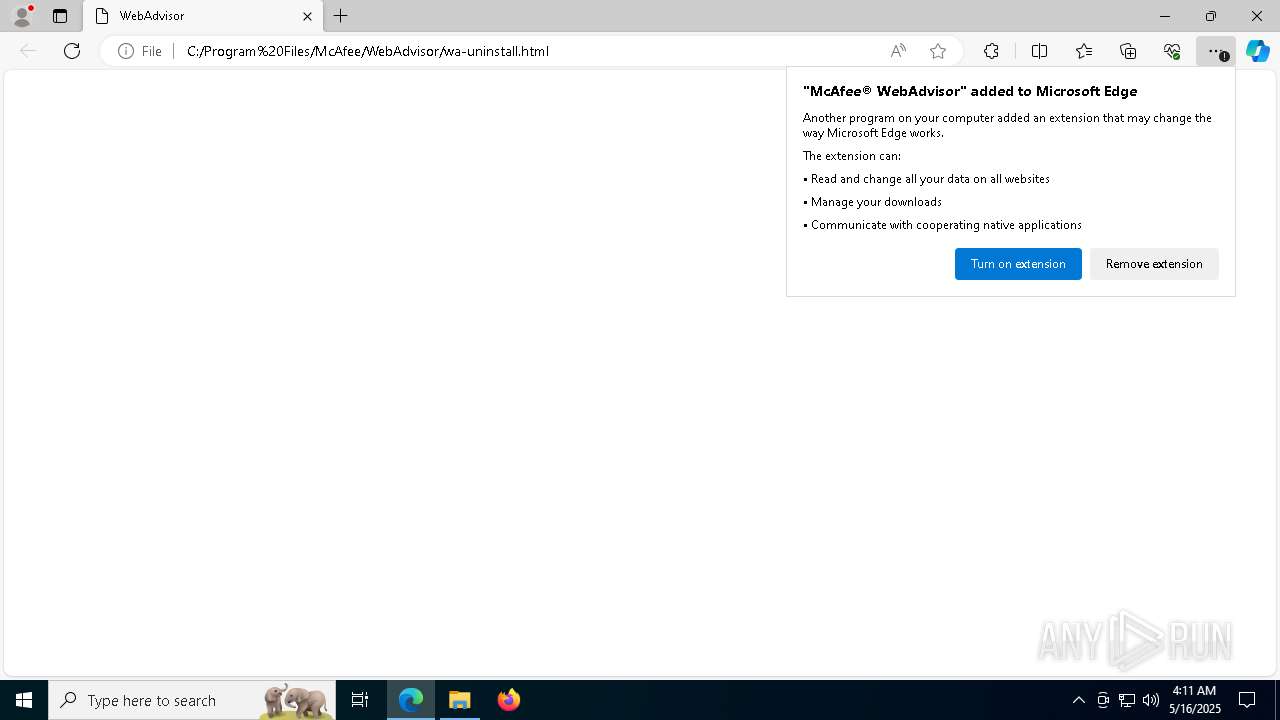Open the notification center
This screenshot has height=720, width=1280.
(1247, 700)
